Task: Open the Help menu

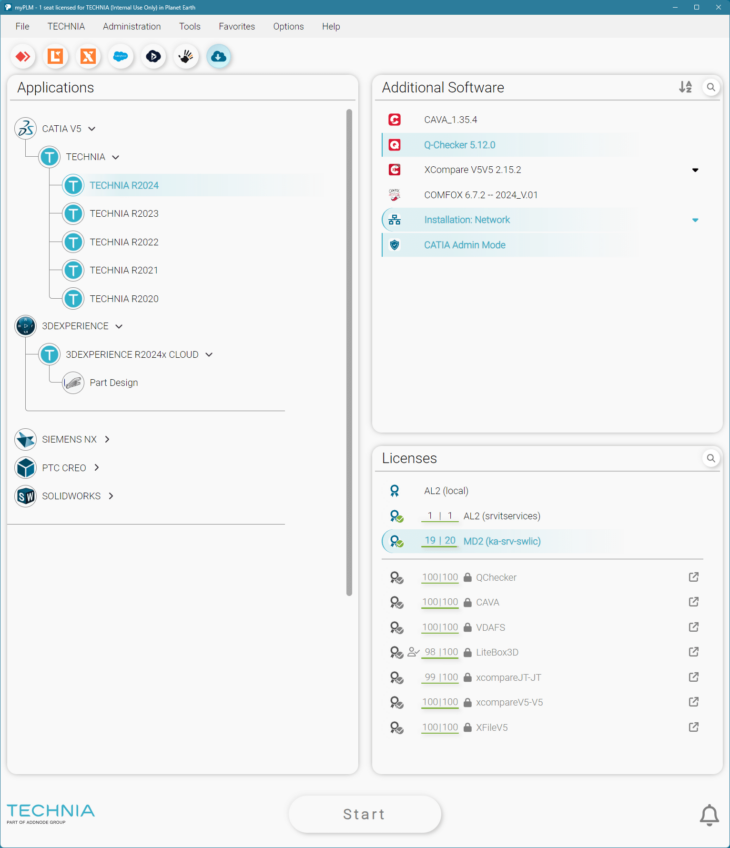Action: [x=331, y=26]
